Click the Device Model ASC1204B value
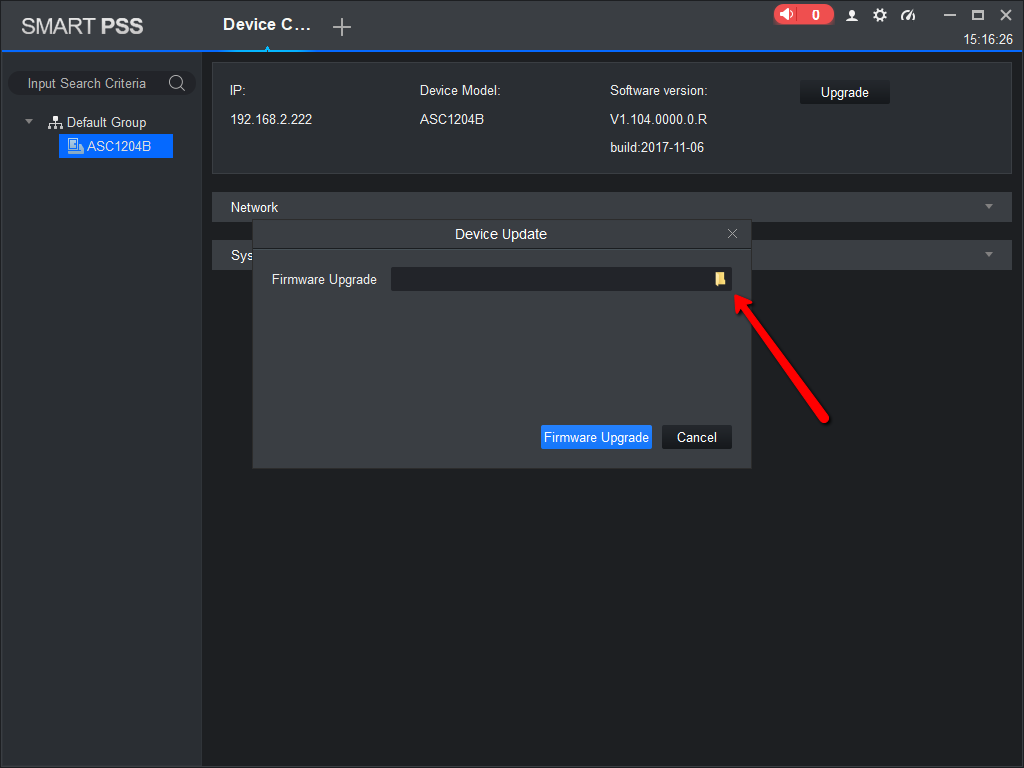 [x=452, y=120]
